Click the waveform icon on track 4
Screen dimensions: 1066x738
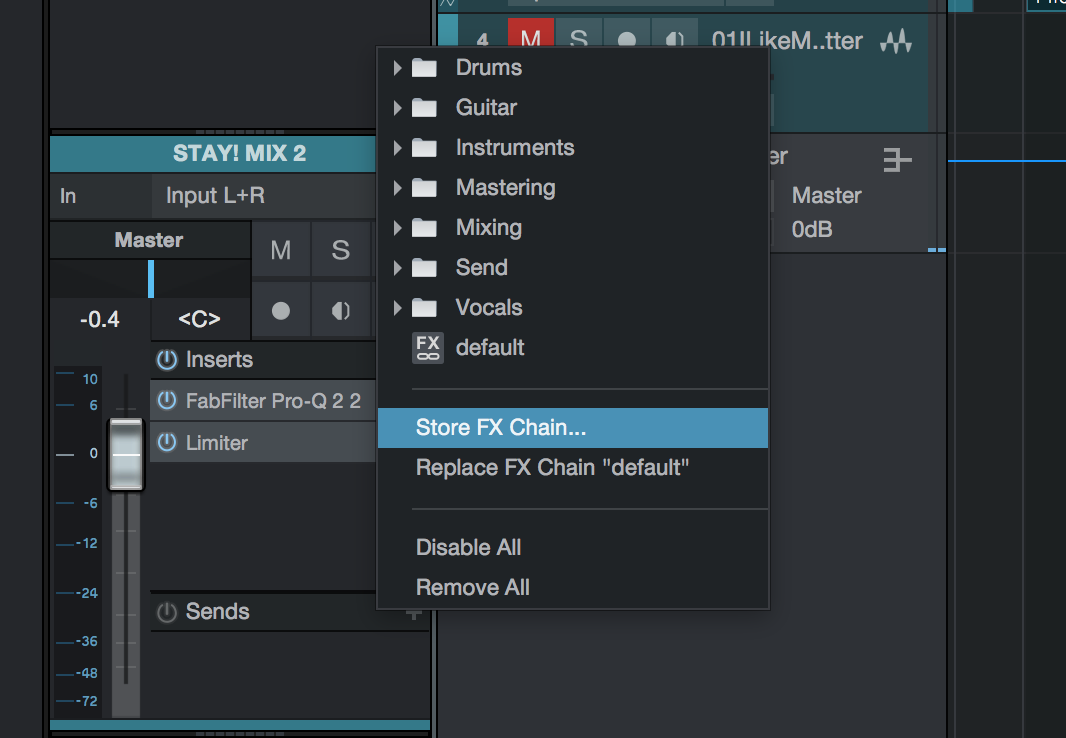[897, 42]
